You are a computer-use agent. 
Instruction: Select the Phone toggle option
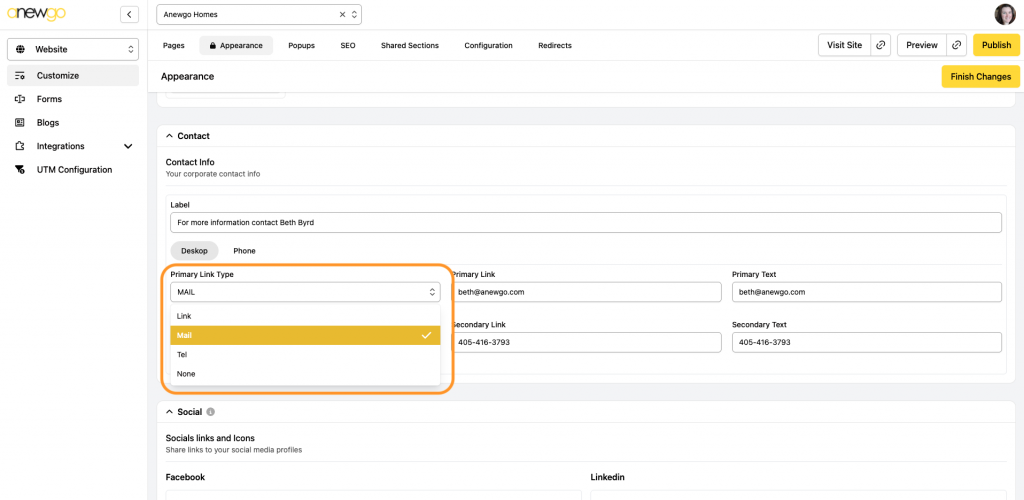244,251
